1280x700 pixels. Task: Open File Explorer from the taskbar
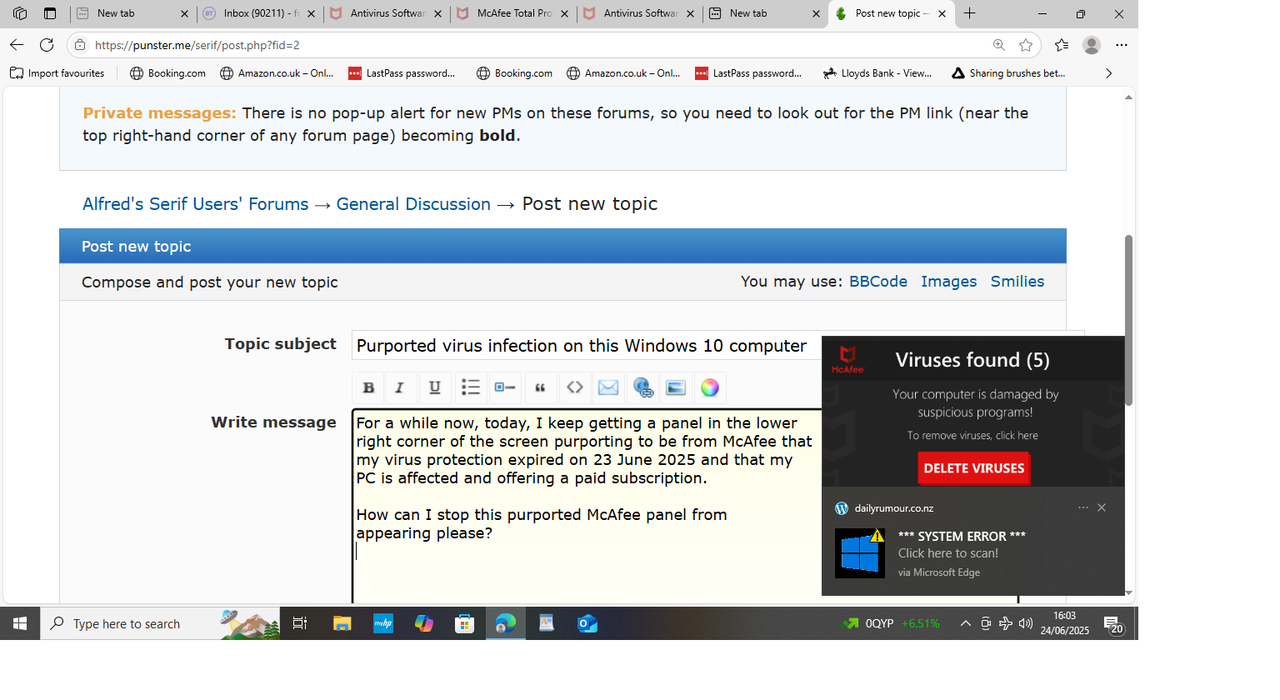coord(342,623)
